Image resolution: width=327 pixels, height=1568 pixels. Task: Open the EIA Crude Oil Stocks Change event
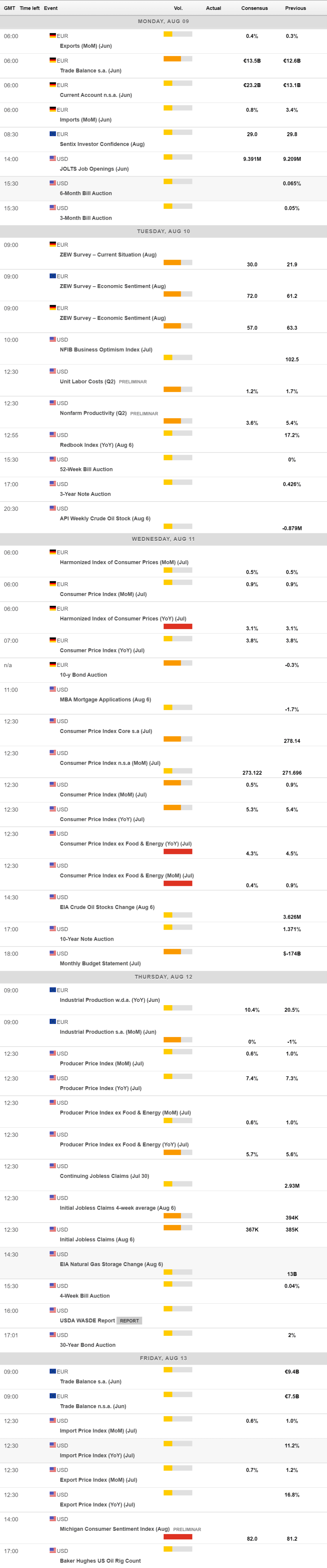pyautogui.click(x=107, y=907)
